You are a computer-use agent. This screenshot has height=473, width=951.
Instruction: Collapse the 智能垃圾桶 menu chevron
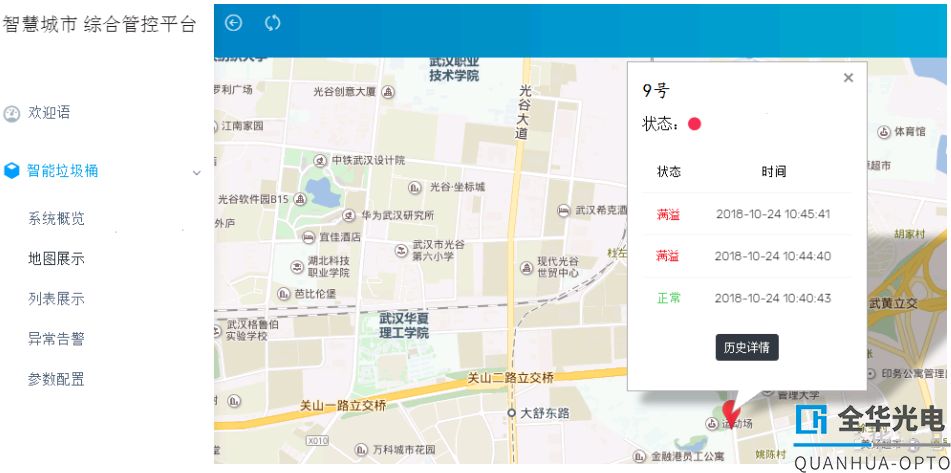pyautogui.click(x=196, y=172)
